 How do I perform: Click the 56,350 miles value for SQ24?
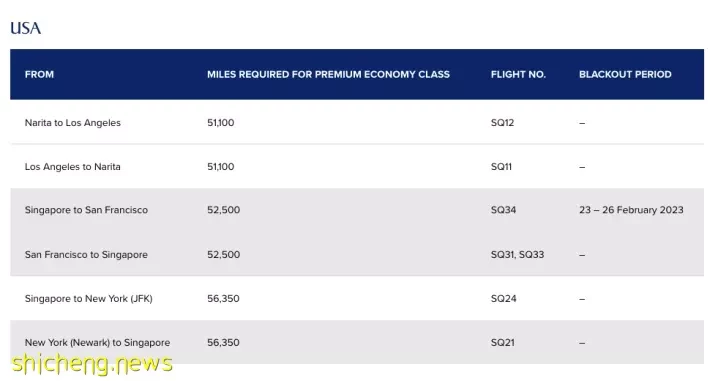coord(223,299)
